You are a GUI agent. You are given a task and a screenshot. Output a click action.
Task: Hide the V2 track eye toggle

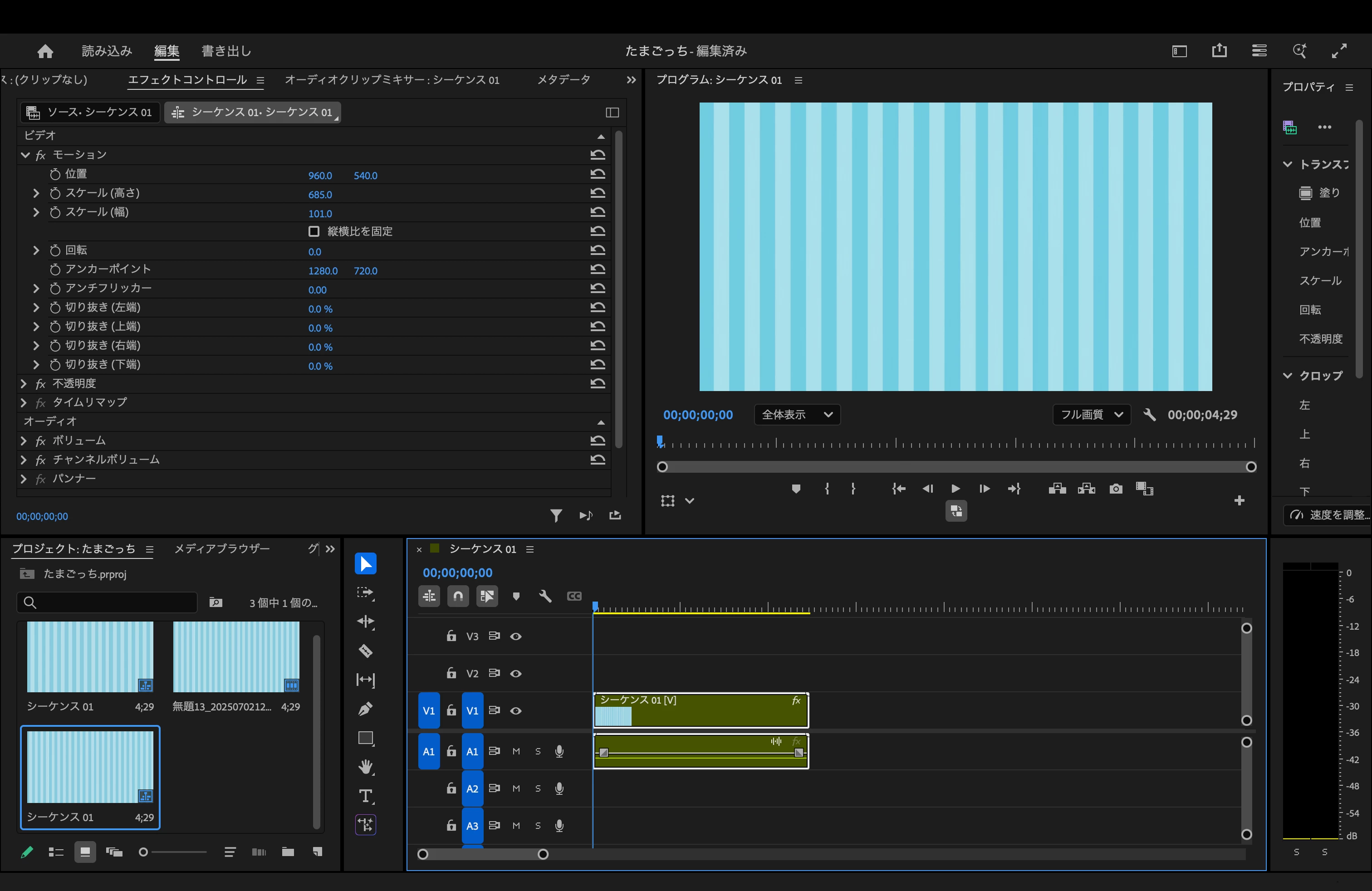click(x=516, y=673)
